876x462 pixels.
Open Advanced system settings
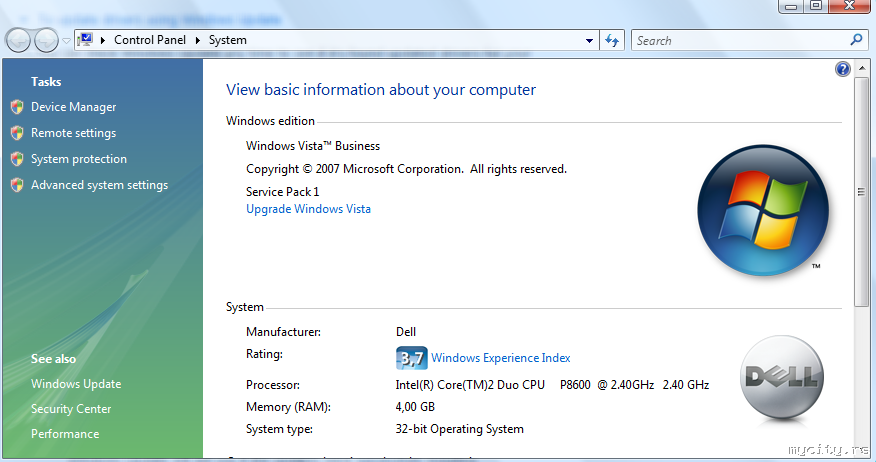(x=99, y=185)
